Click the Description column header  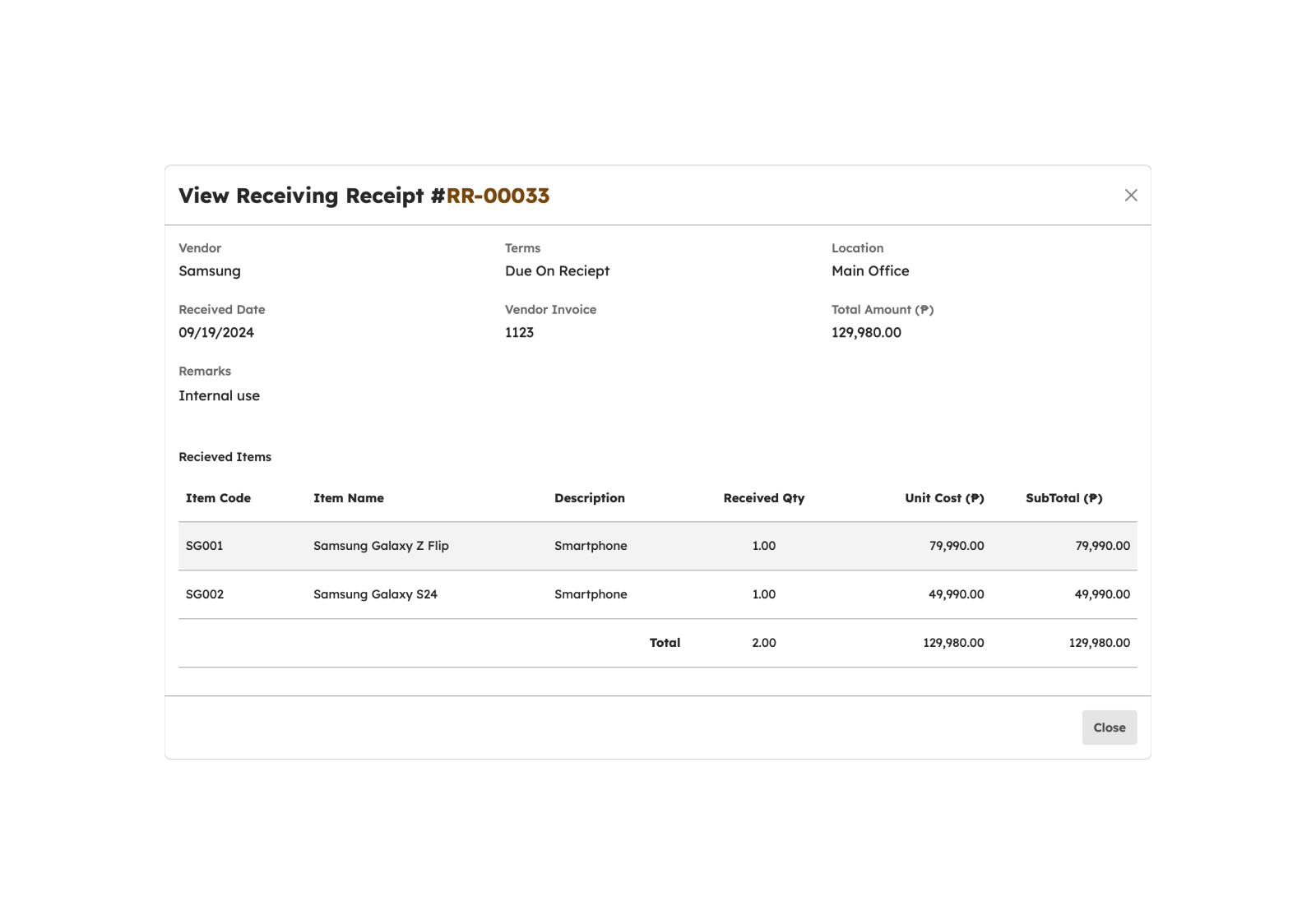tap(590, 498)
